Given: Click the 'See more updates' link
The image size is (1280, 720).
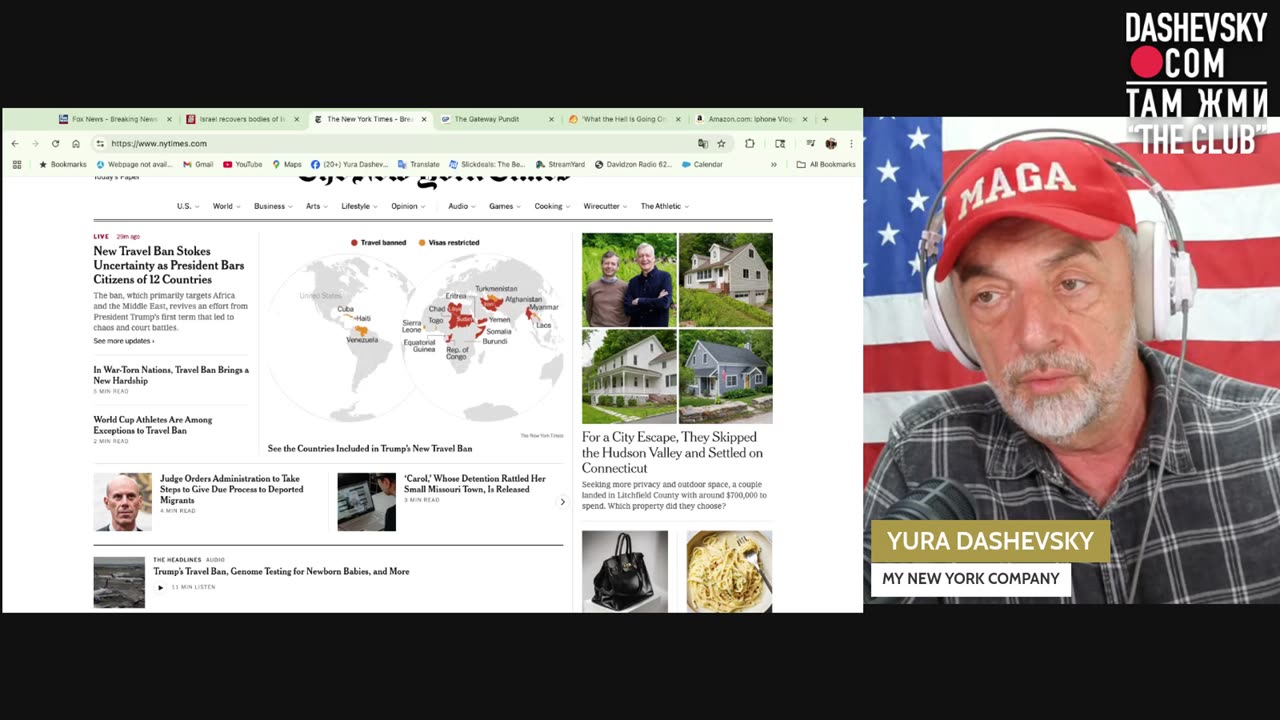Looking at the screenshot, I should pos(123,341).
